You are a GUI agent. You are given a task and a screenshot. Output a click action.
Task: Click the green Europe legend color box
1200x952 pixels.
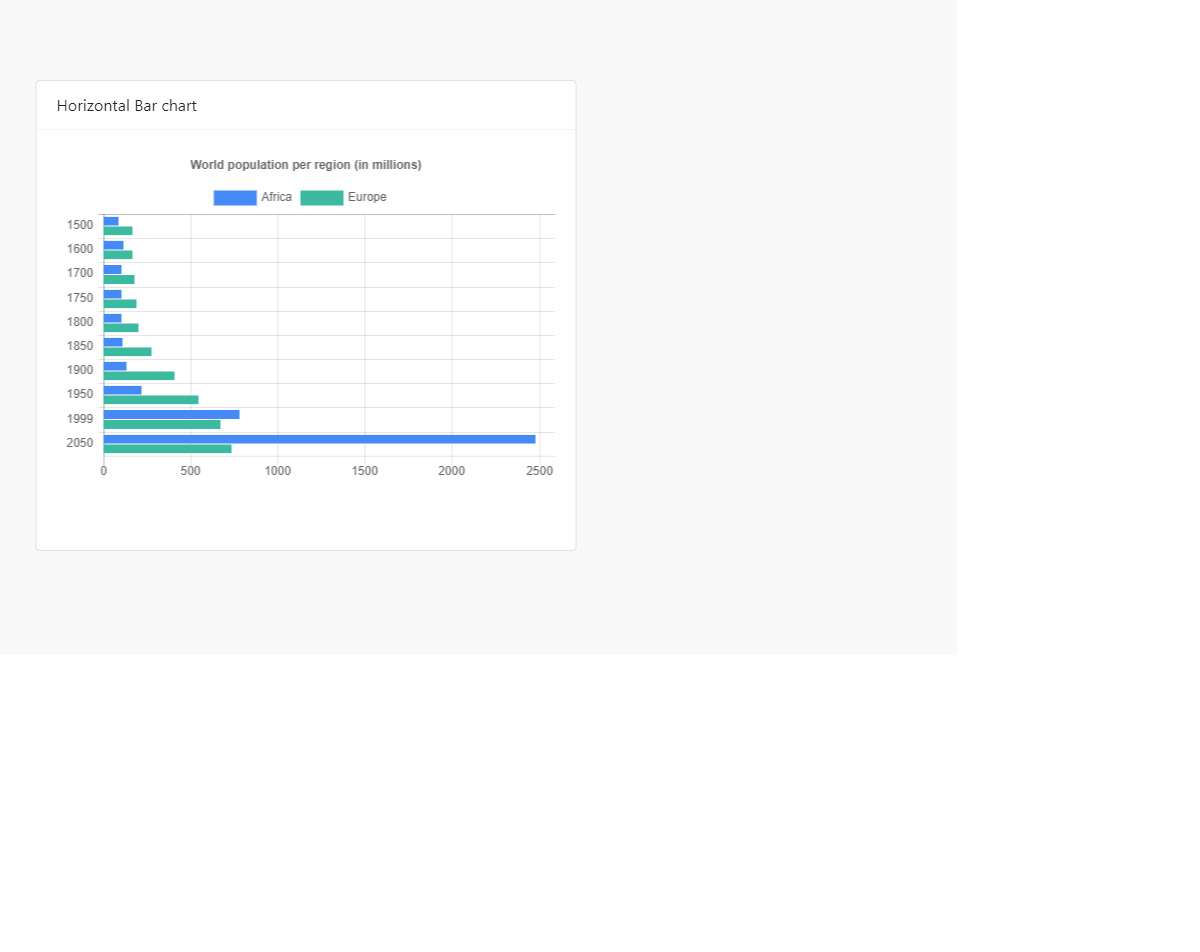click(x=322, y=198)
